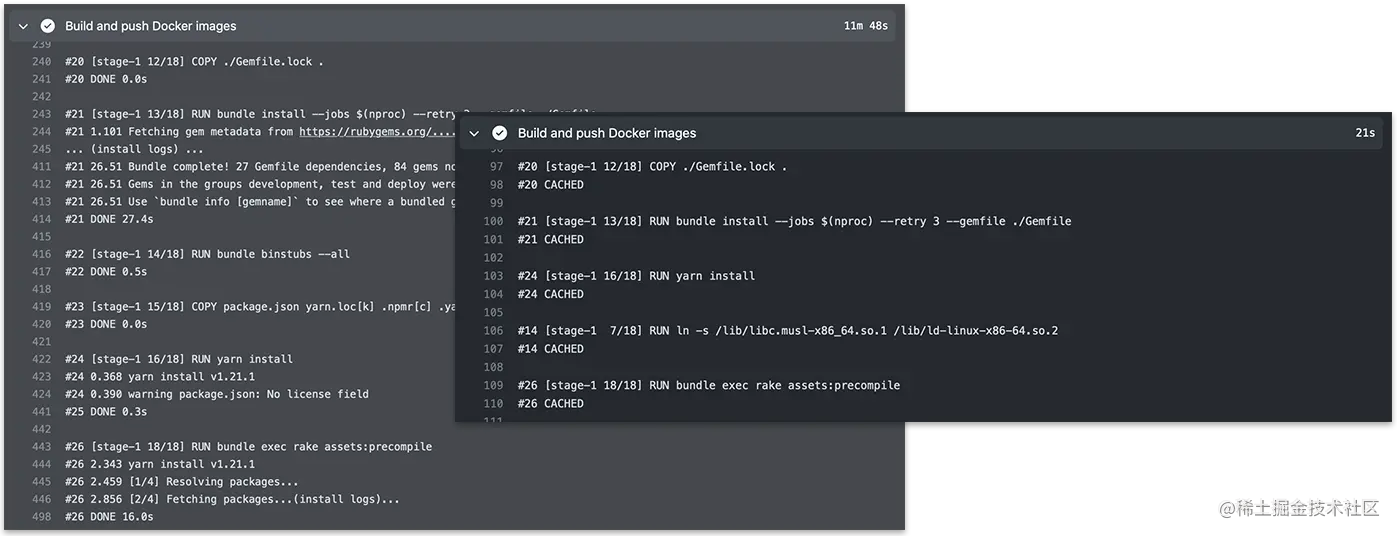Collapse the 11m 48s Build and push step chevron

point(23,26)
